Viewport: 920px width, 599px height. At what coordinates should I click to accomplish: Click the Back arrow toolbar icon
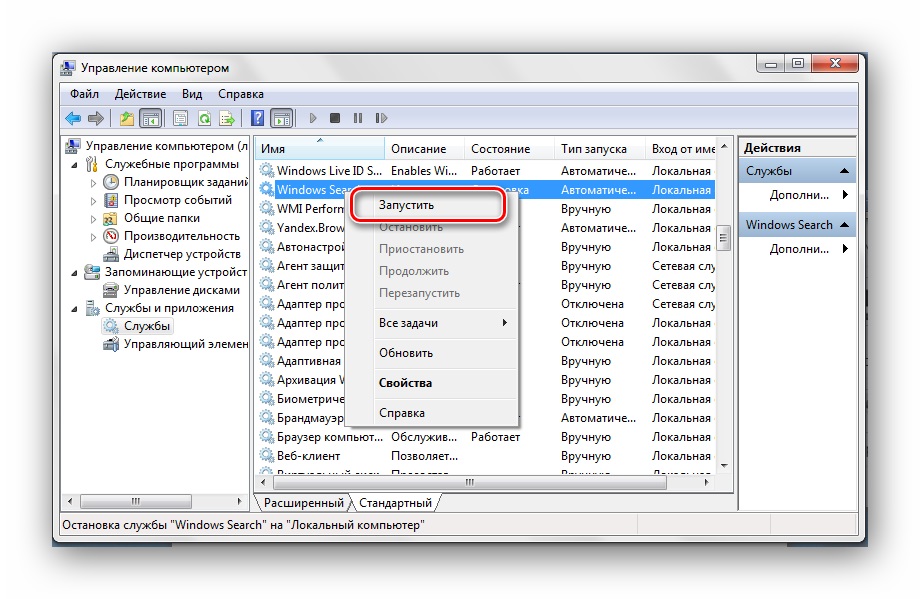(x=73, y=119)
